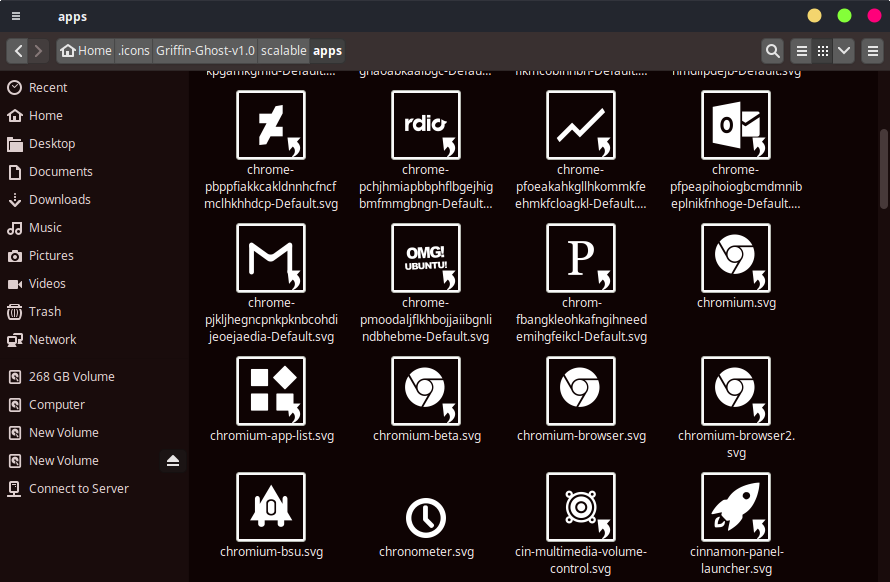Switch to list view

coord(801,51)
